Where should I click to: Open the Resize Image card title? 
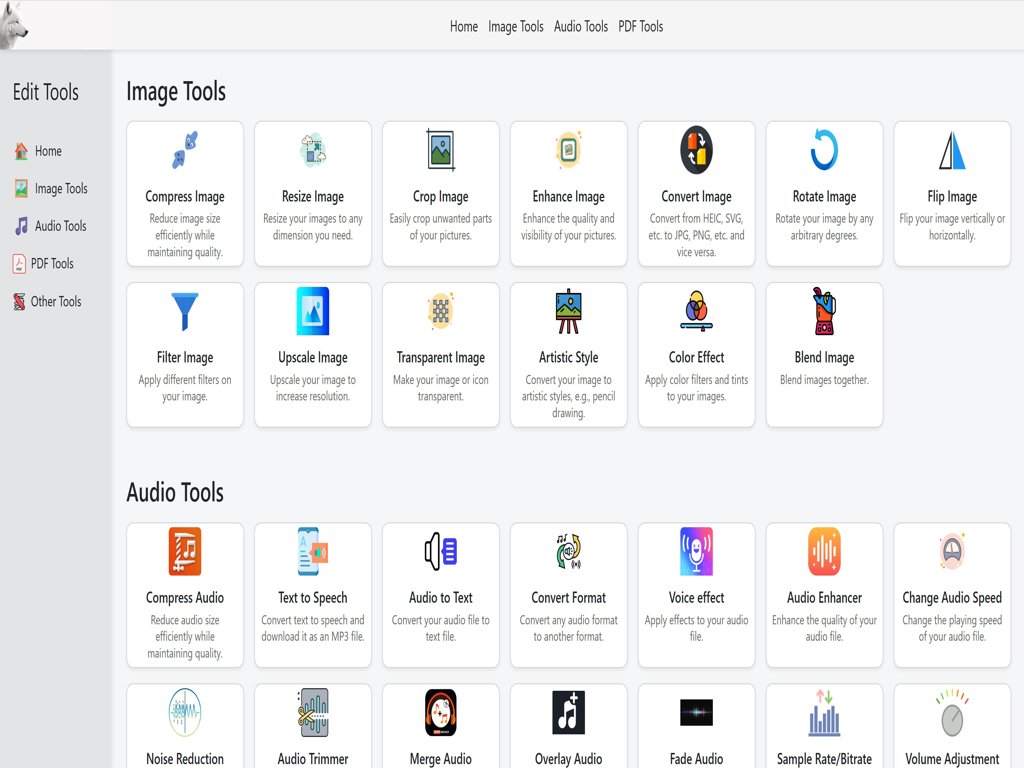pos(313,197)
